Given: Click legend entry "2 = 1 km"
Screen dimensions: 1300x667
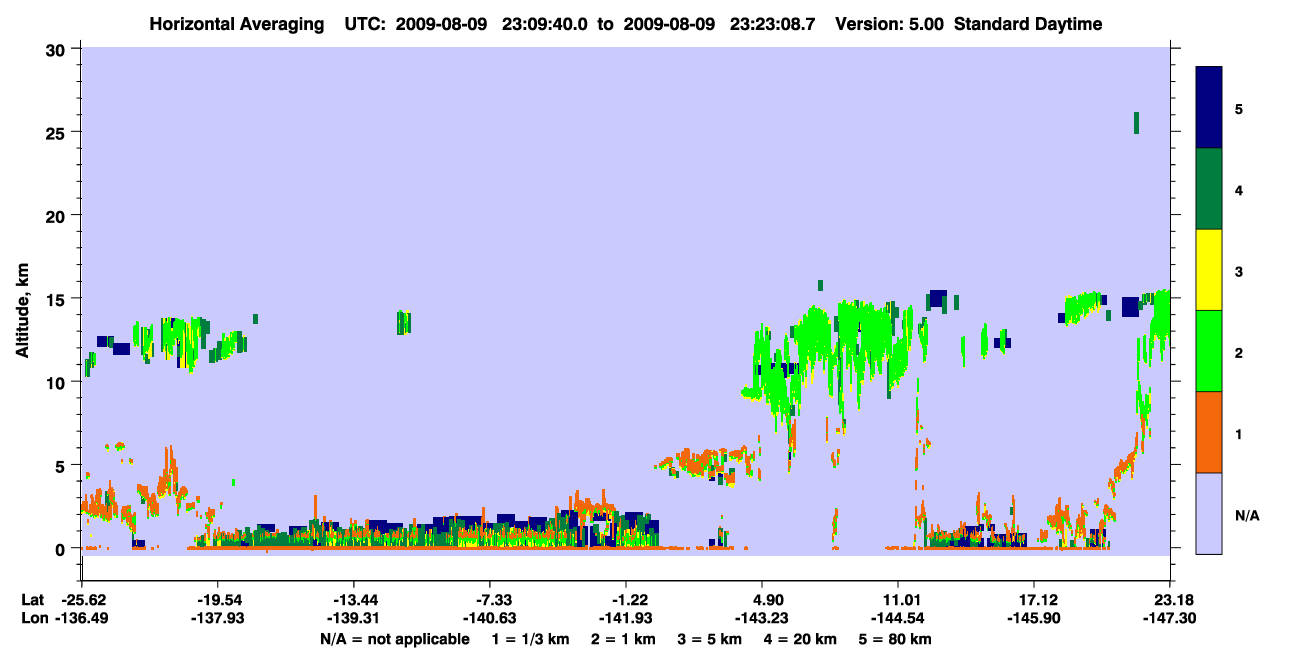Looking at the screenshot, I should (x=625, y=639).
